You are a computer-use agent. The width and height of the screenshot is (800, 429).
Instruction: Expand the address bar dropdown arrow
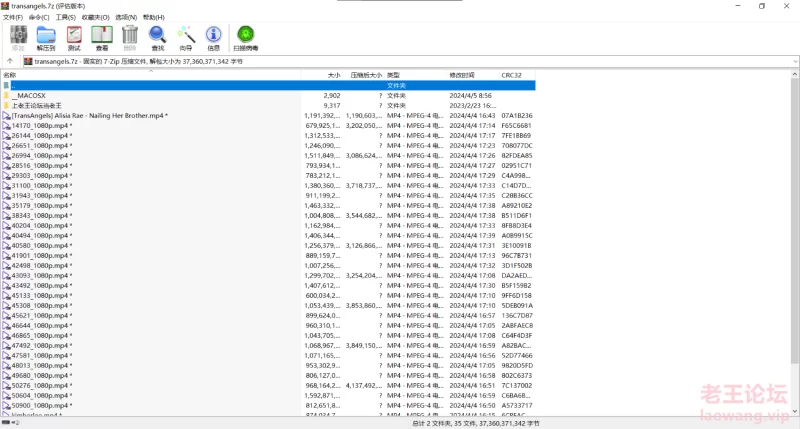click(x=795, y=61)
